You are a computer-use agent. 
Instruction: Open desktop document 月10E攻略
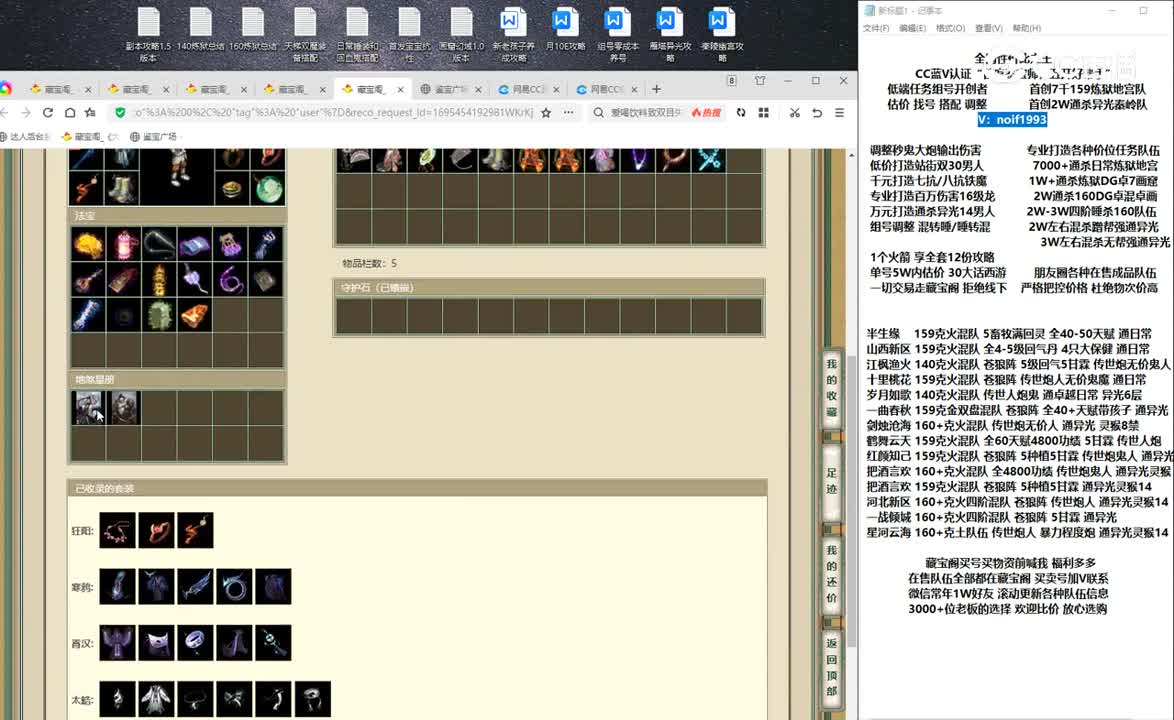(x=565, y=30)
